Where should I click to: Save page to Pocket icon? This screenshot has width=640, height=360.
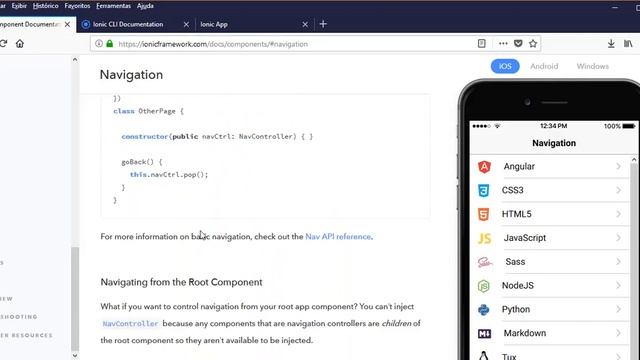[518, 44]
